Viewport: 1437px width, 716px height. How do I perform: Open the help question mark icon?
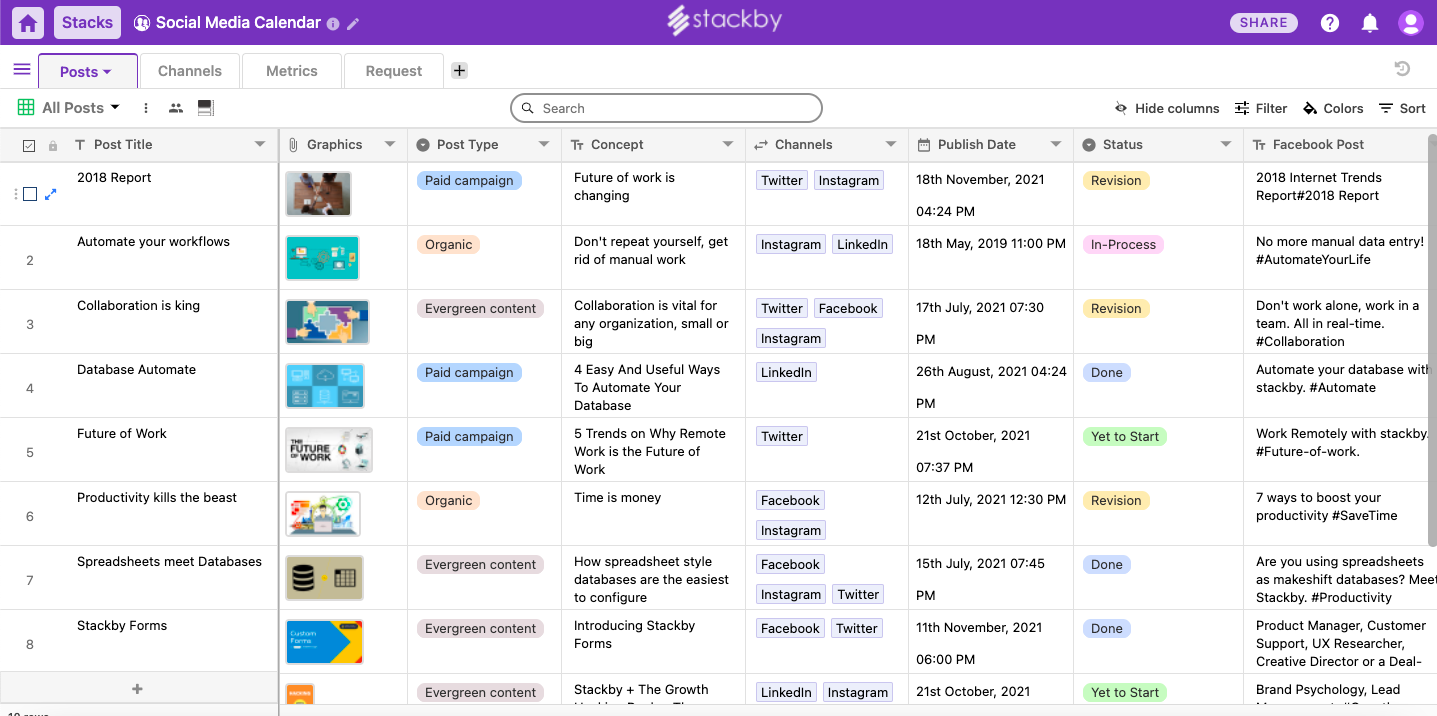click(x=1330, y=23)
